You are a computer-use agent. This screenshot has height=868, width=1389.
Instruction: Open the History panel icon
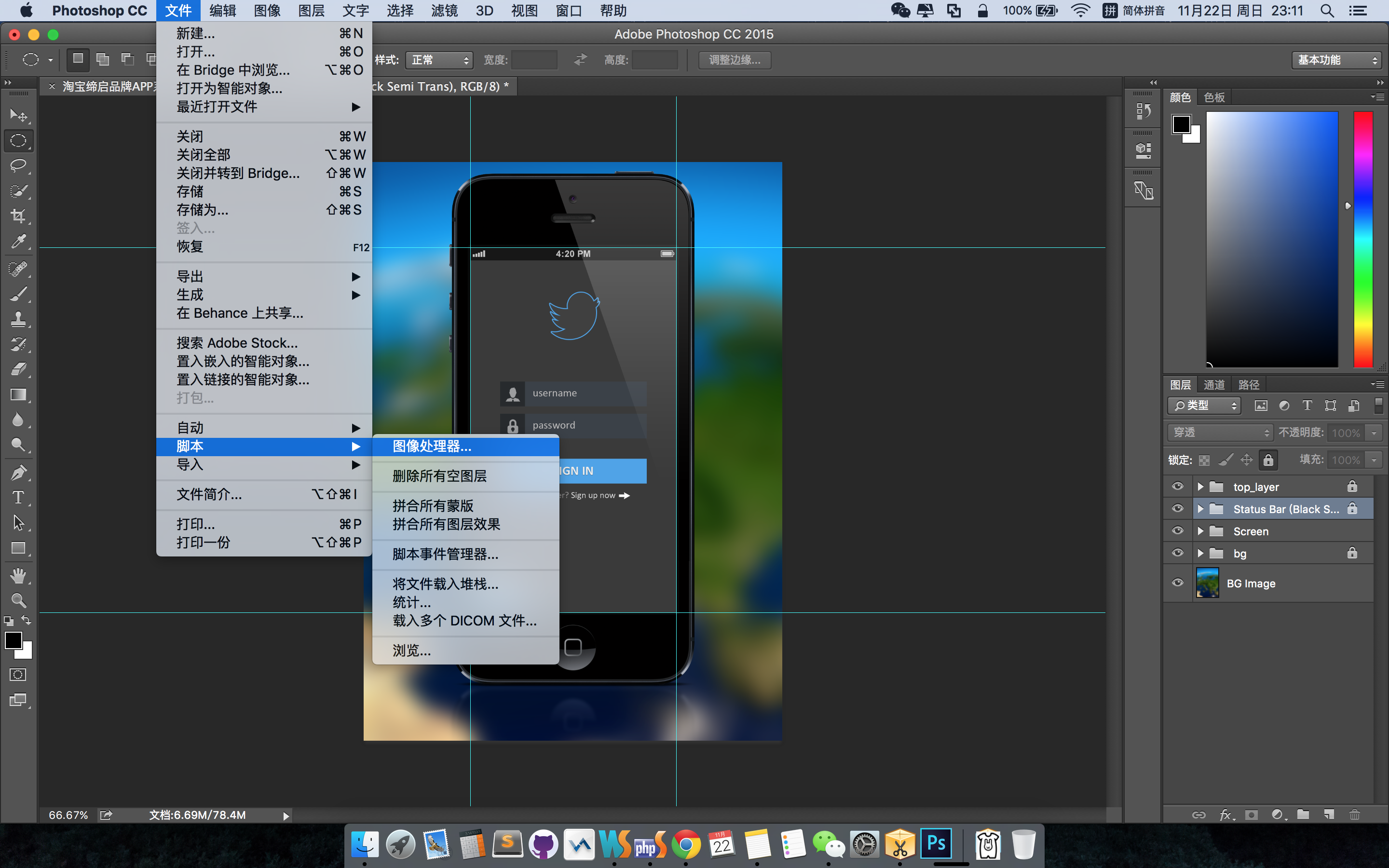click(x=1144, y=111)
